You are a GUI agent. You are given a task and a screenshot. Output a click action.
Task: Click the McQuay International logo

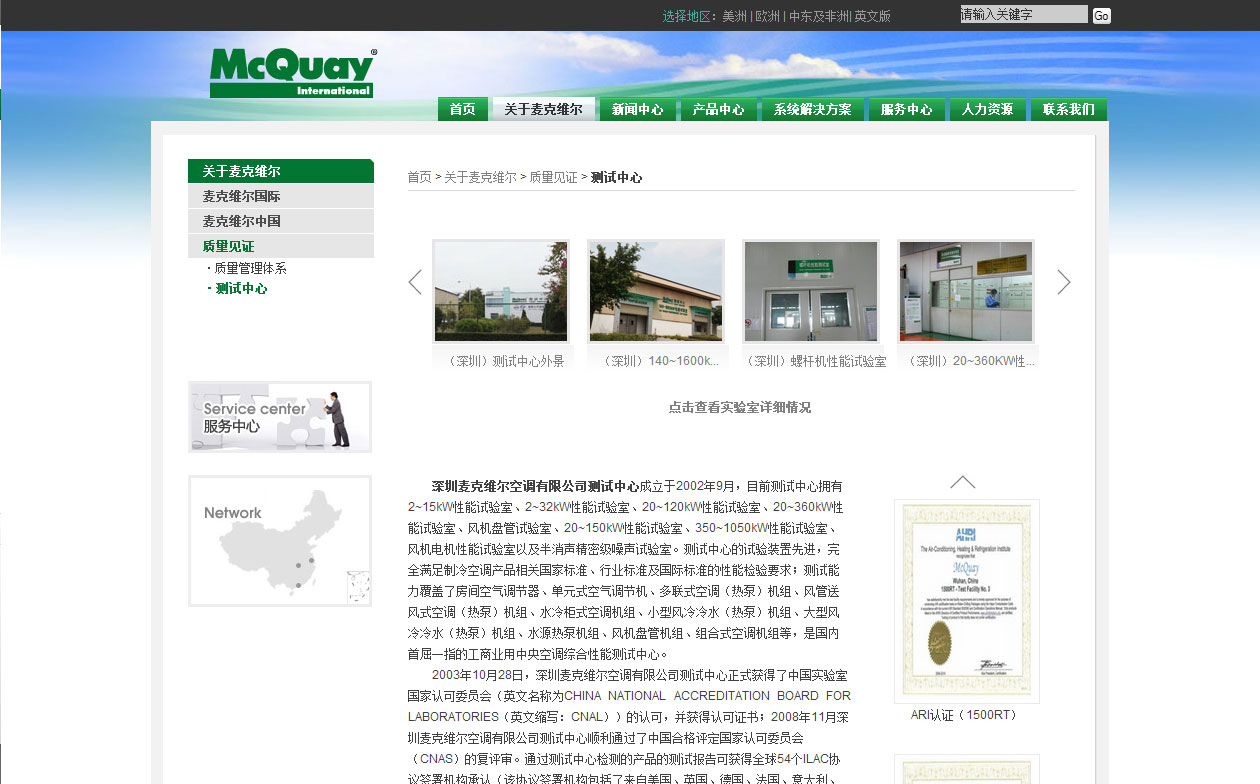[292, 72]
